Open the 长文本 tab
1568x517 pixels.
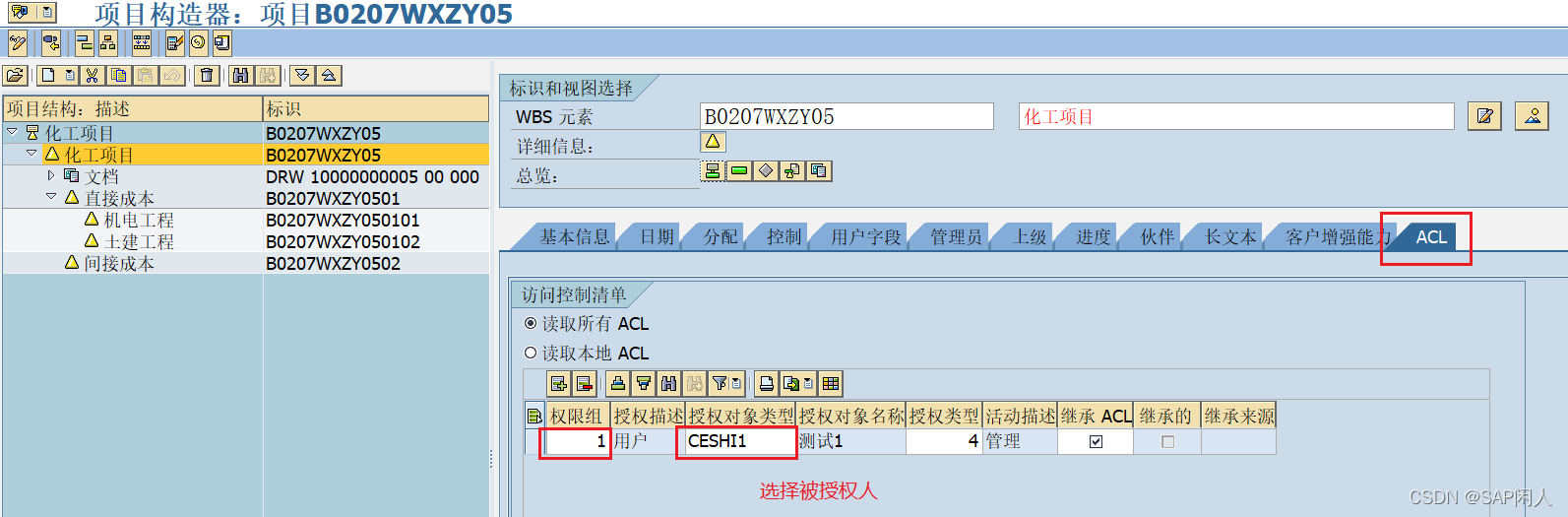1230,236
